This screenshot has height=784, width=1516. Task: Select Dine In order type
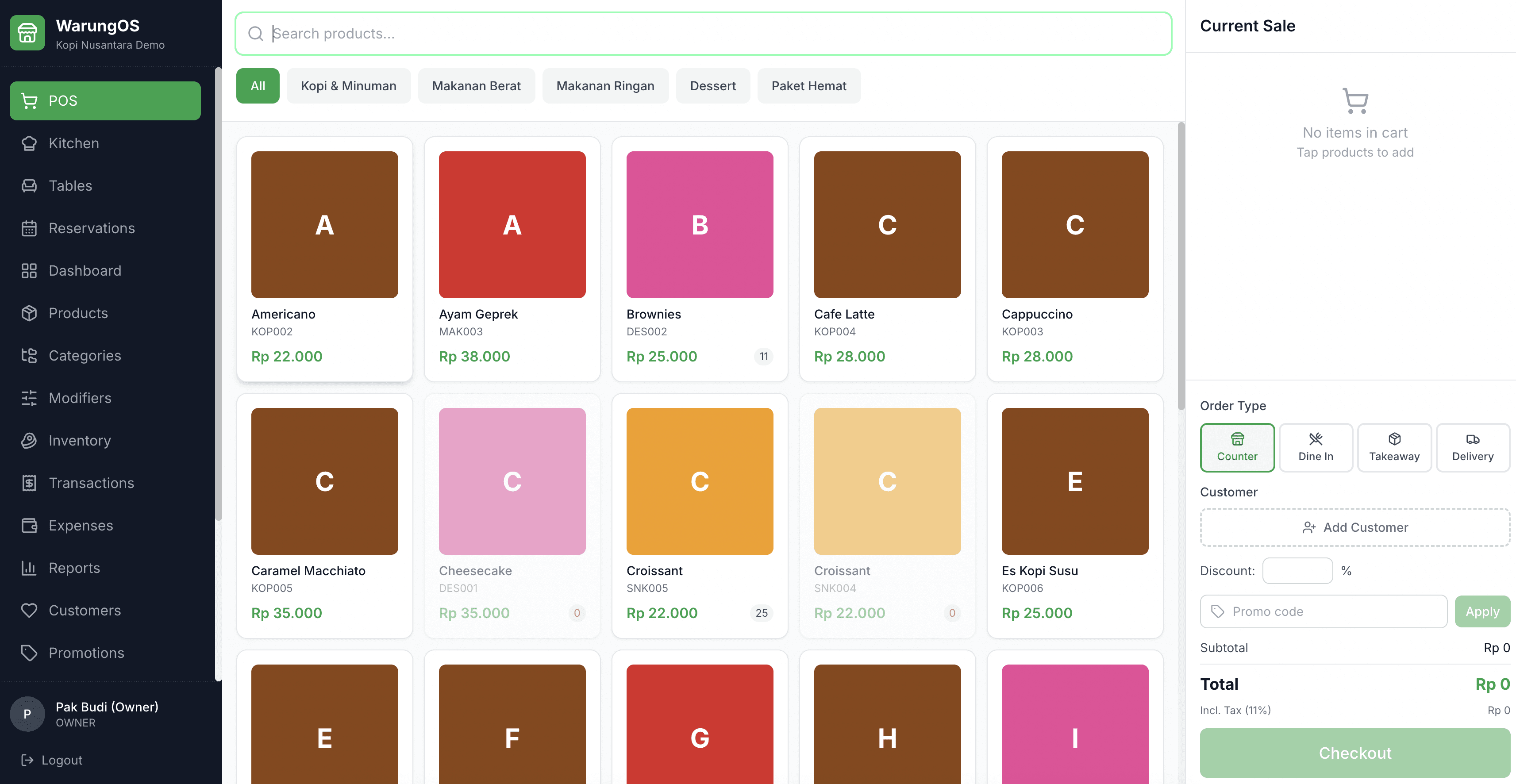click(x=1315, y=447)
